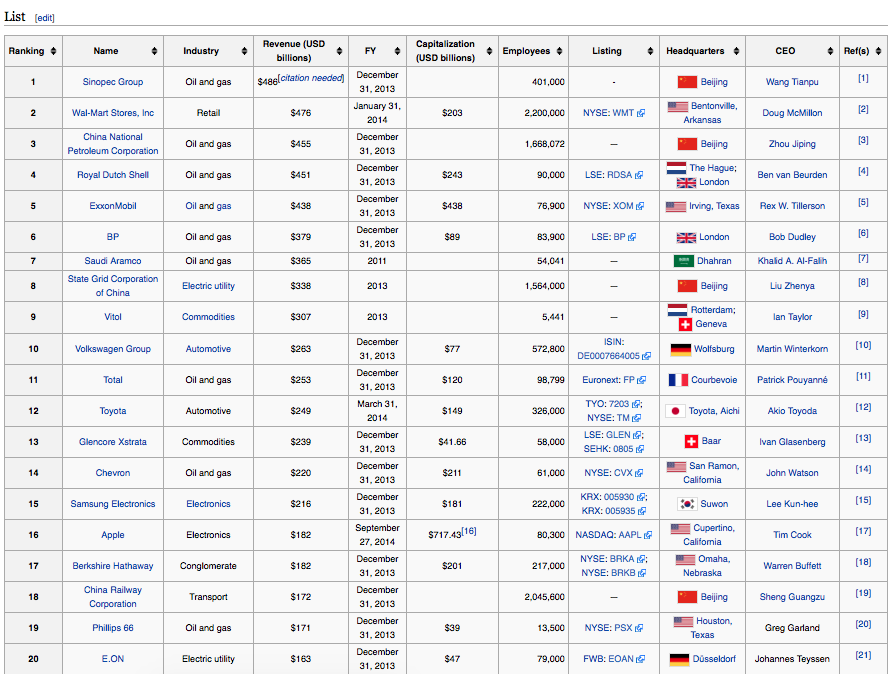Sort by Headquarters using its arrows

coord(736,51)
